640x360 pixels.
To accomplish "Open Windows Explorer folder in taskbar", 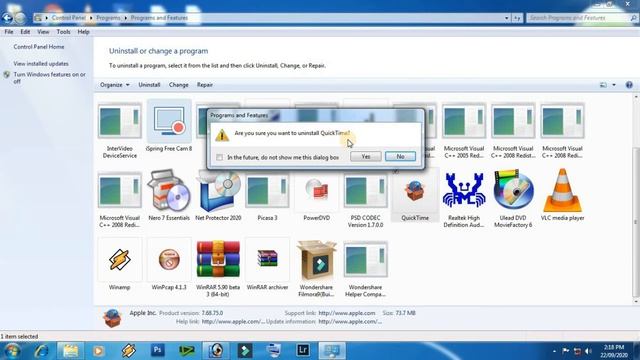I will tap(70, 351).
